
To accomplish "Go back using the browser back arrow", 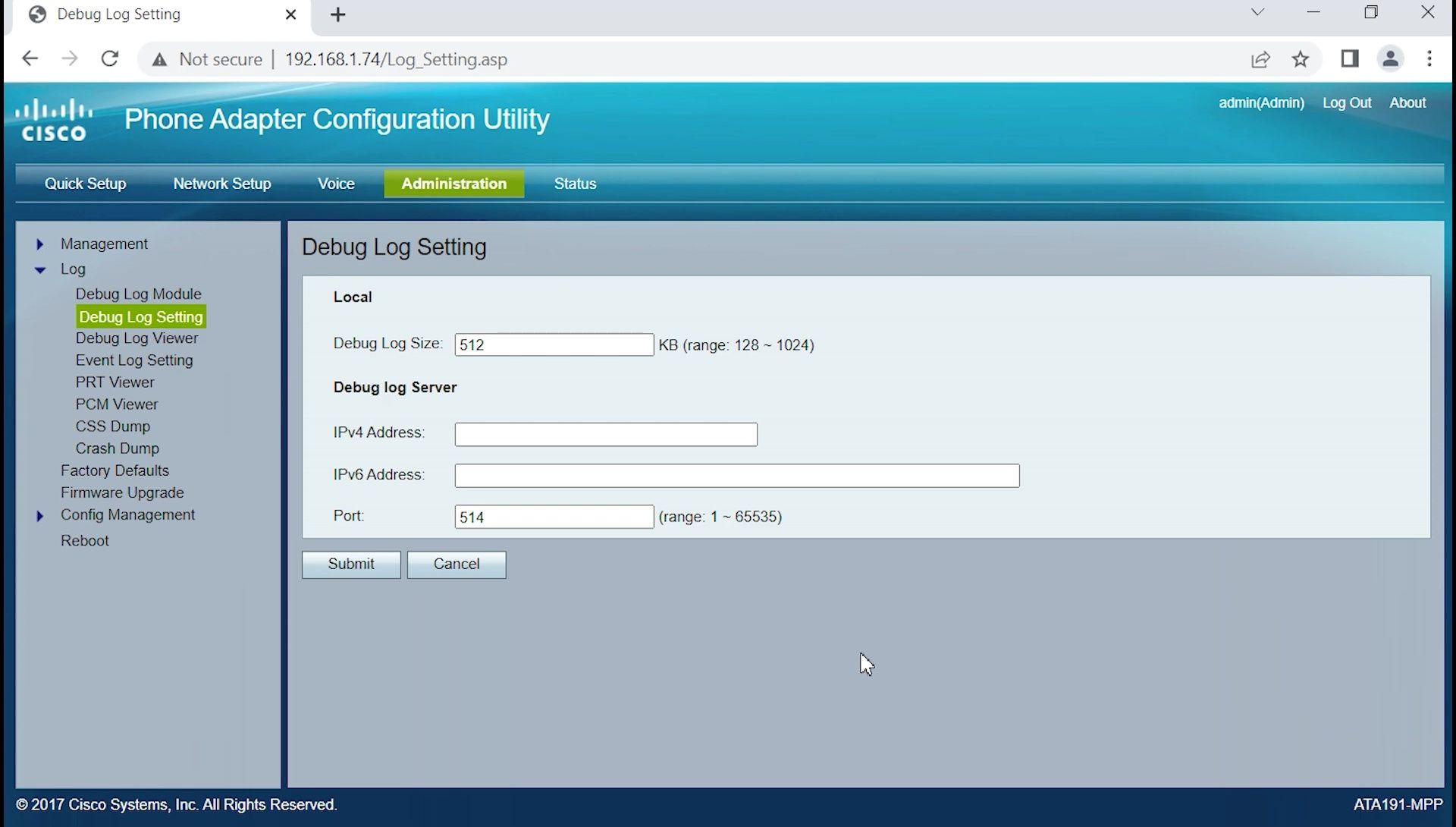I will 30,59.
